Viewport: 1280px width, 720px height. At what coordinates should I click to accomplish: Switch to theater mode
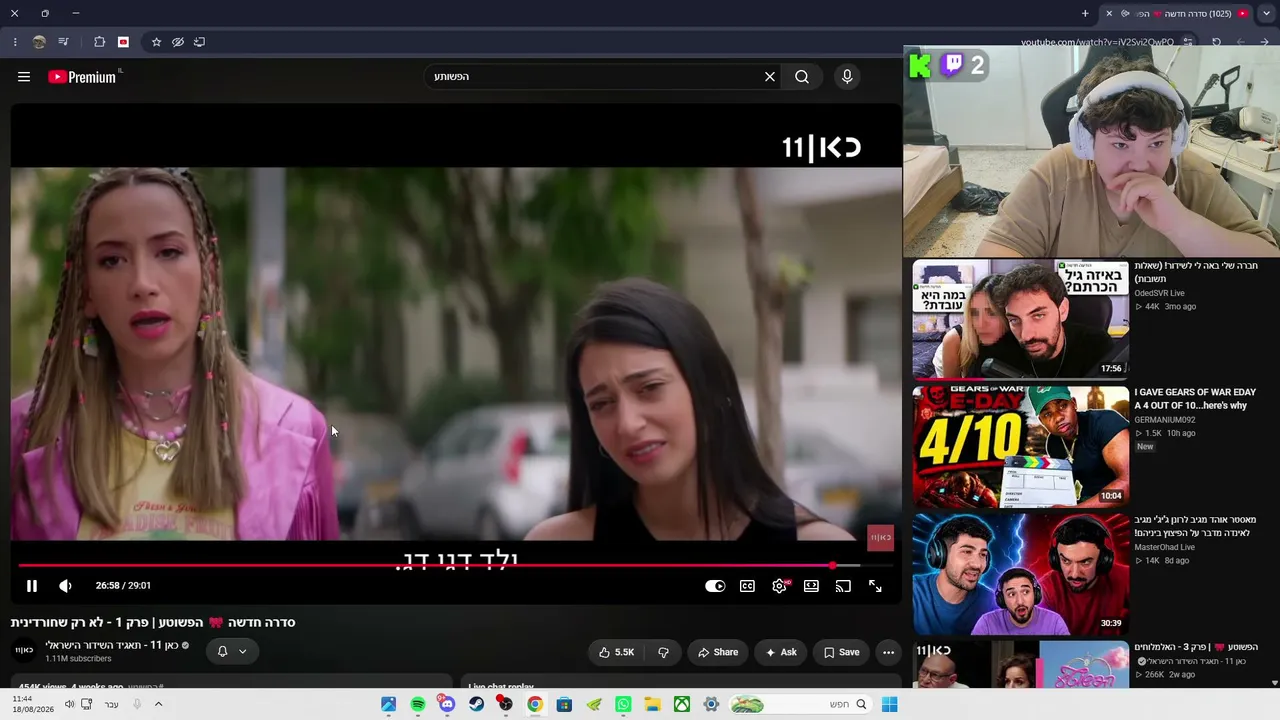[x=811, y=586]
